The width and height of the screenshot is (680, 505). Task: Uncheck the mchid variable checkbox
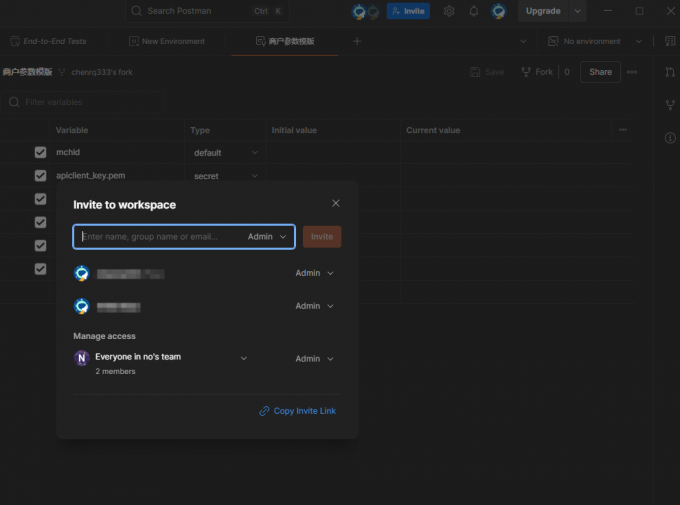(40, 152)
